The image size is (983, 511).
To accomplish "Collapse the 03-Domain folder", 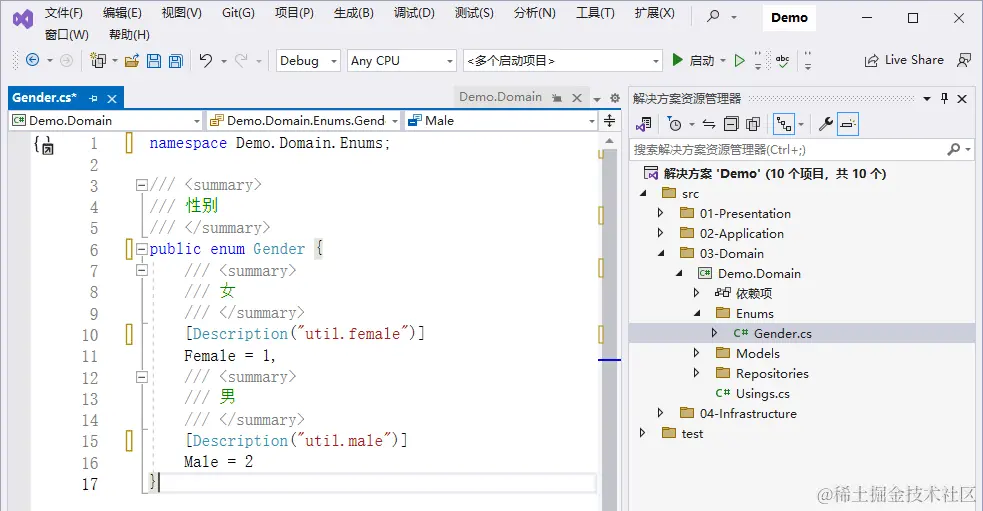I will [661, 253].
